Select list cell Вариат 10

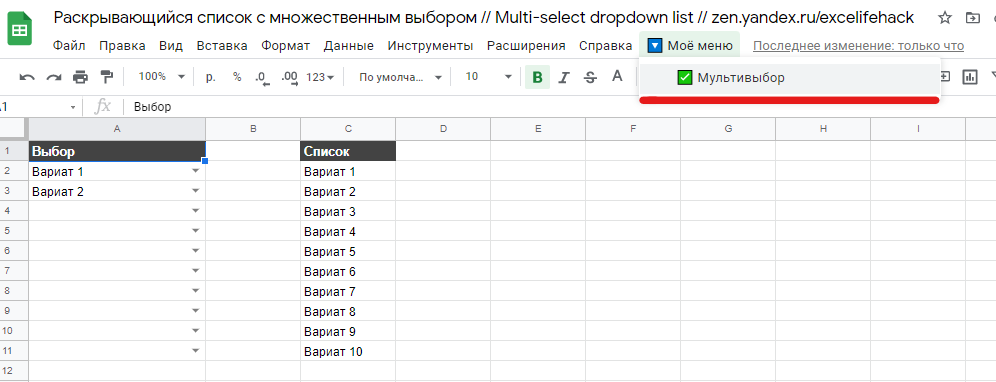click(x=348, y=351)
